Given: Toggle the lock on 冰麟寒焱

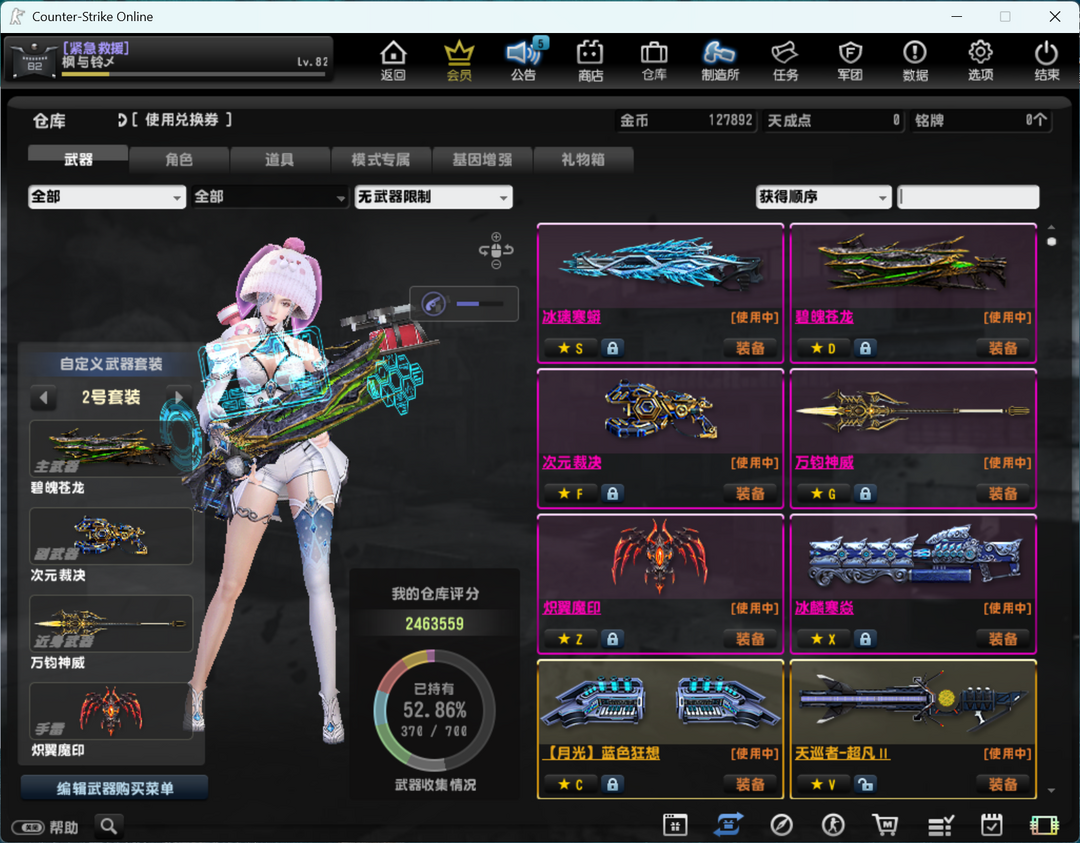Looking at the screenshot, I should [x=865, y=638].
